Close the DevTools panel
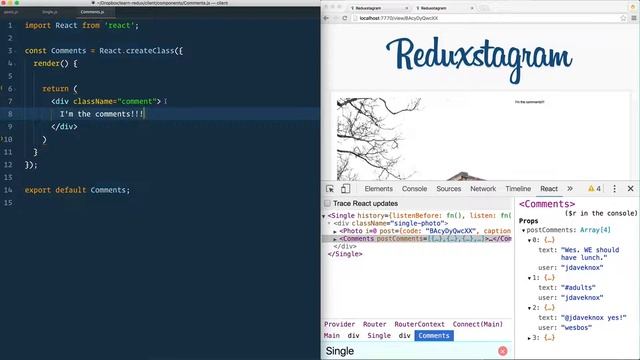The width and height of the screenshot is (640, 360). [631, 189]
